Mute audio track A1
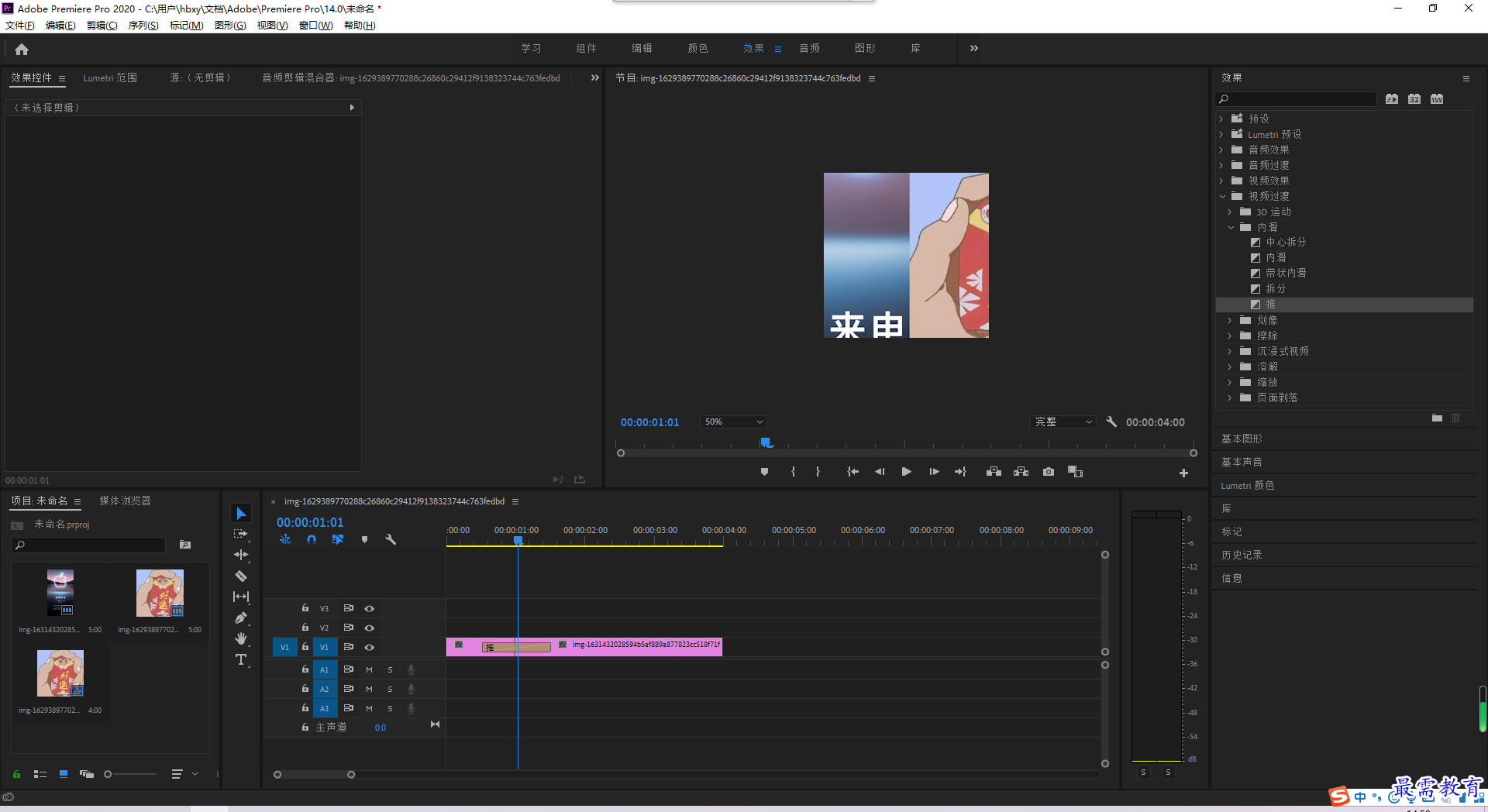1488x812 pixels. click(x=370, y=669)
